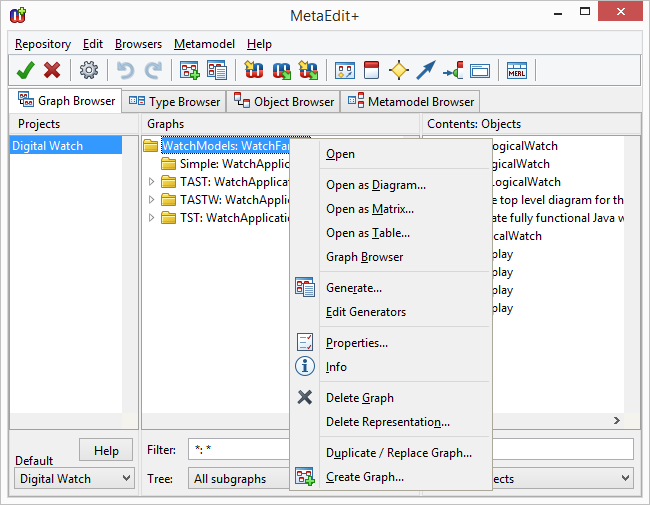Click the Properties icon in context menu
The image size is (650, 505).
[305, 343]
